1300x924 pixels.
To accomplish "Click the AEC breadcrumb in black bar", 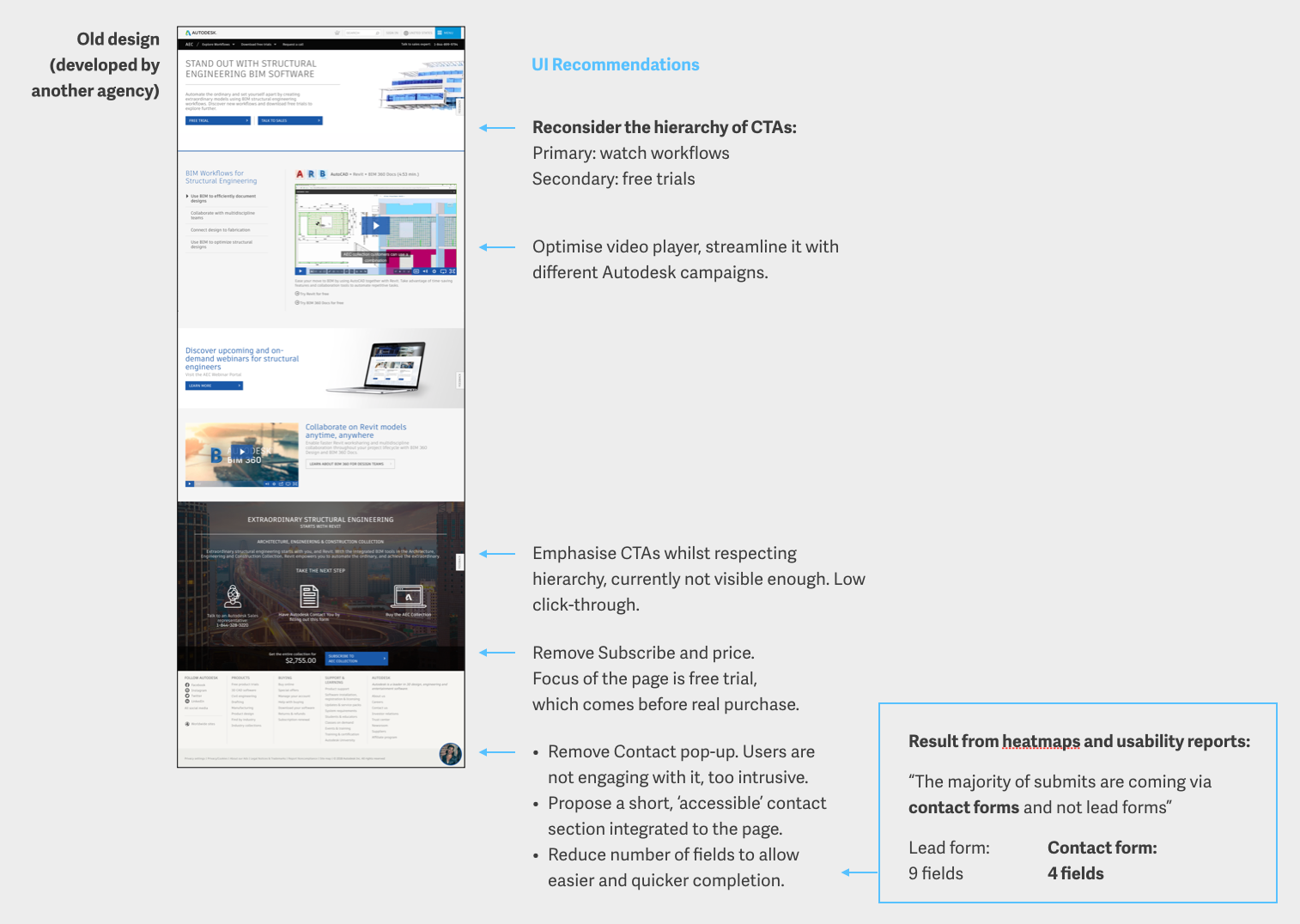I will tap(189, 44).
